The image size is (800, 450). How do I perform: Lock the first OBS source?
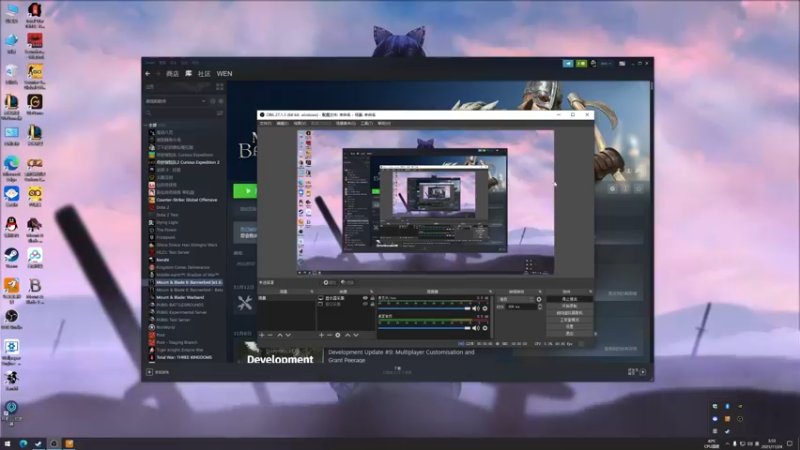click(x=372, y=298)
